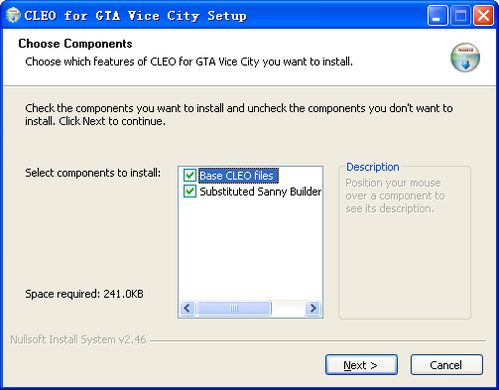
Task: Minimize the CLEO setup window
Action: click(x=437, y=16)
